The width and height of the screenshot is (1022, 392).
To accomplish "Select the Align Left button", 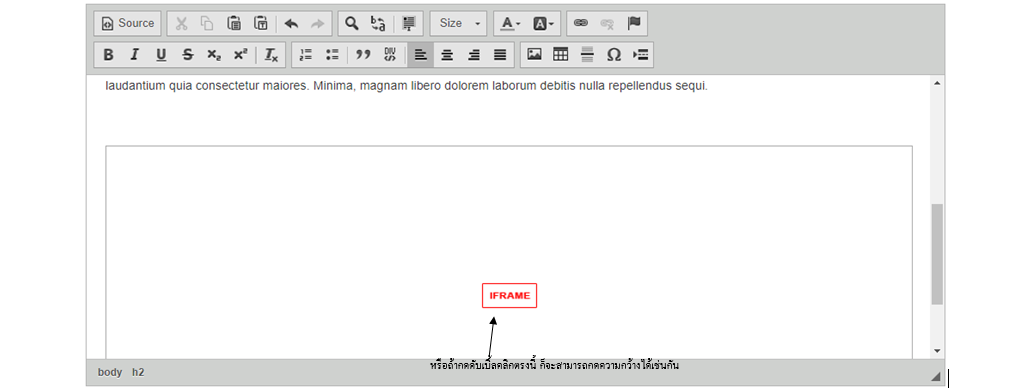I will click(x=420, y=55).
